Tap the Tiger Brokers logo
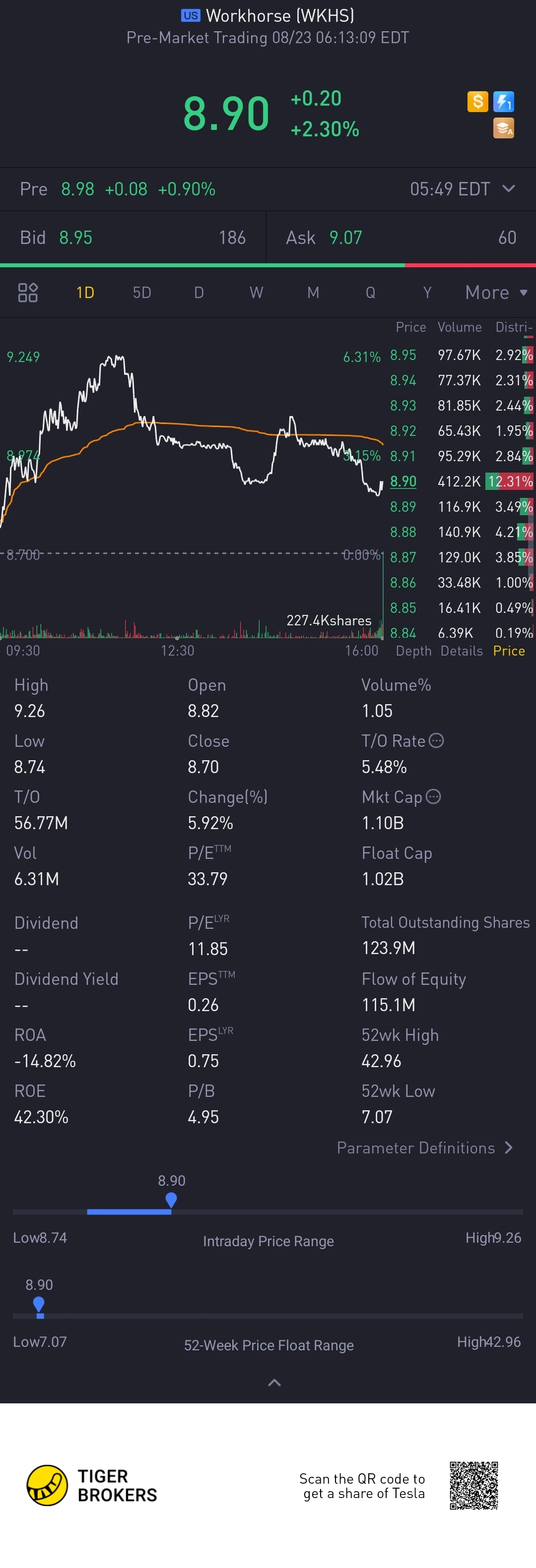 (92, 1485)
